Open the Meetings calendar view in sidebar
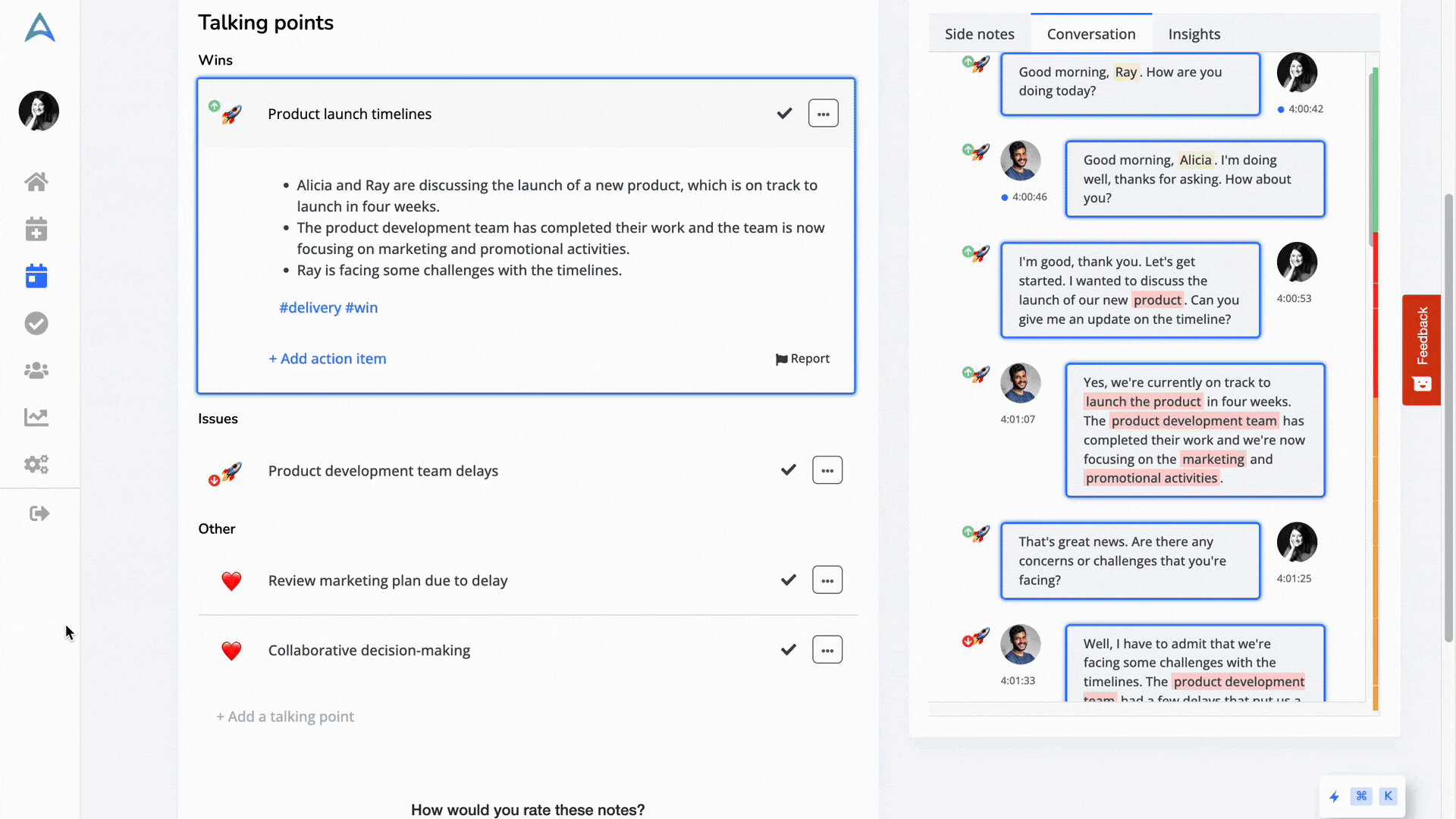Image resolution: width=1456 pixels, height=819 pixels. point(36,276)
